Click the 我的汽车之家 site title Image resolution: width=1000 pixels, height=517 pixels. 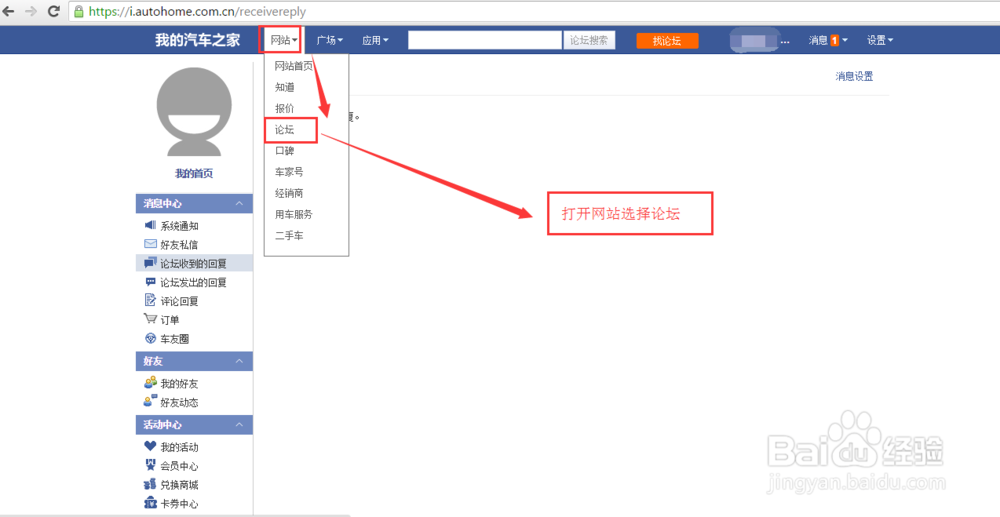(198, 40)
